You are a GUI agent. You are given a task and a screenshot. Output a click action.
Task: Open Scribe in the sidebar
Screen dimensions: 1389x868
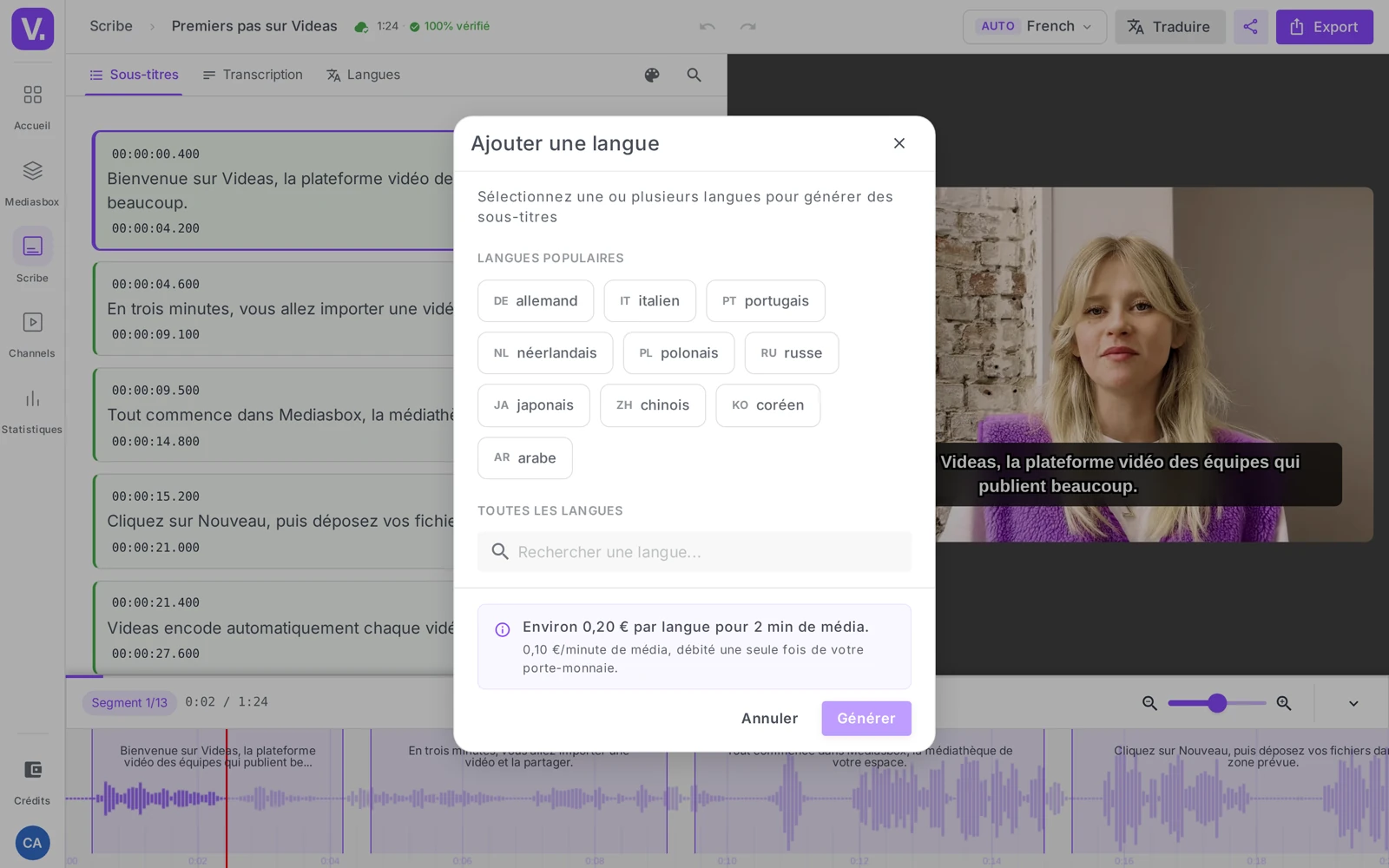32,258
